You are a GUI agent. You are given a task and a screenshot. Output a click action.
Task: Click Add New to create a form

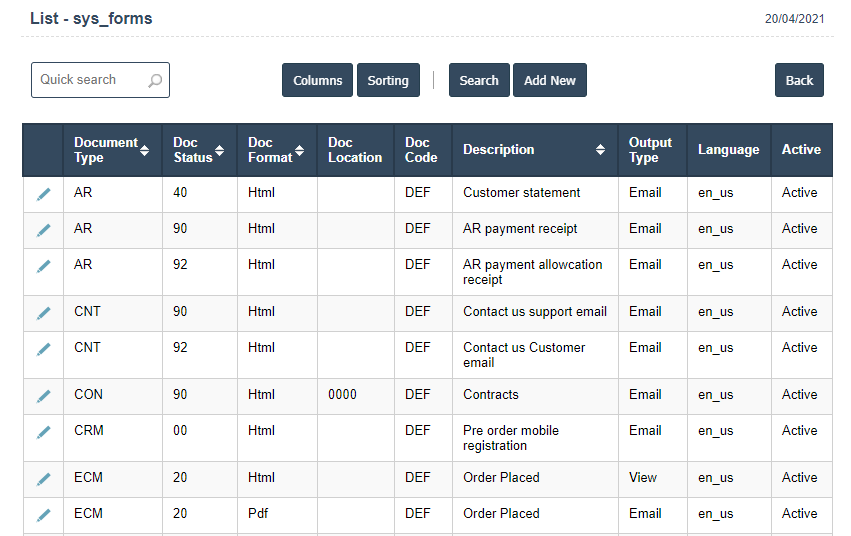(x=549, y=81)
